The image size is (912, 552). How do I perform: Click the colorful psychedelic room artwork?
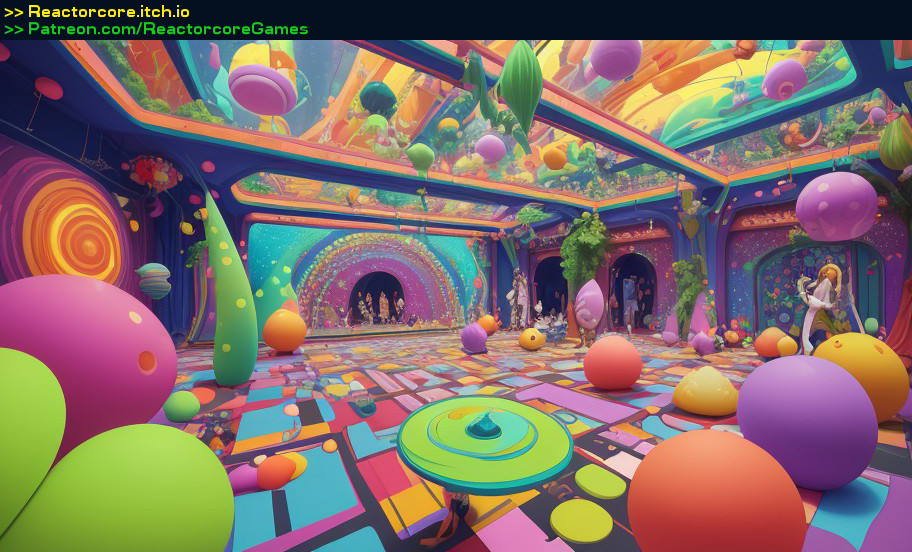click(456, 296)
